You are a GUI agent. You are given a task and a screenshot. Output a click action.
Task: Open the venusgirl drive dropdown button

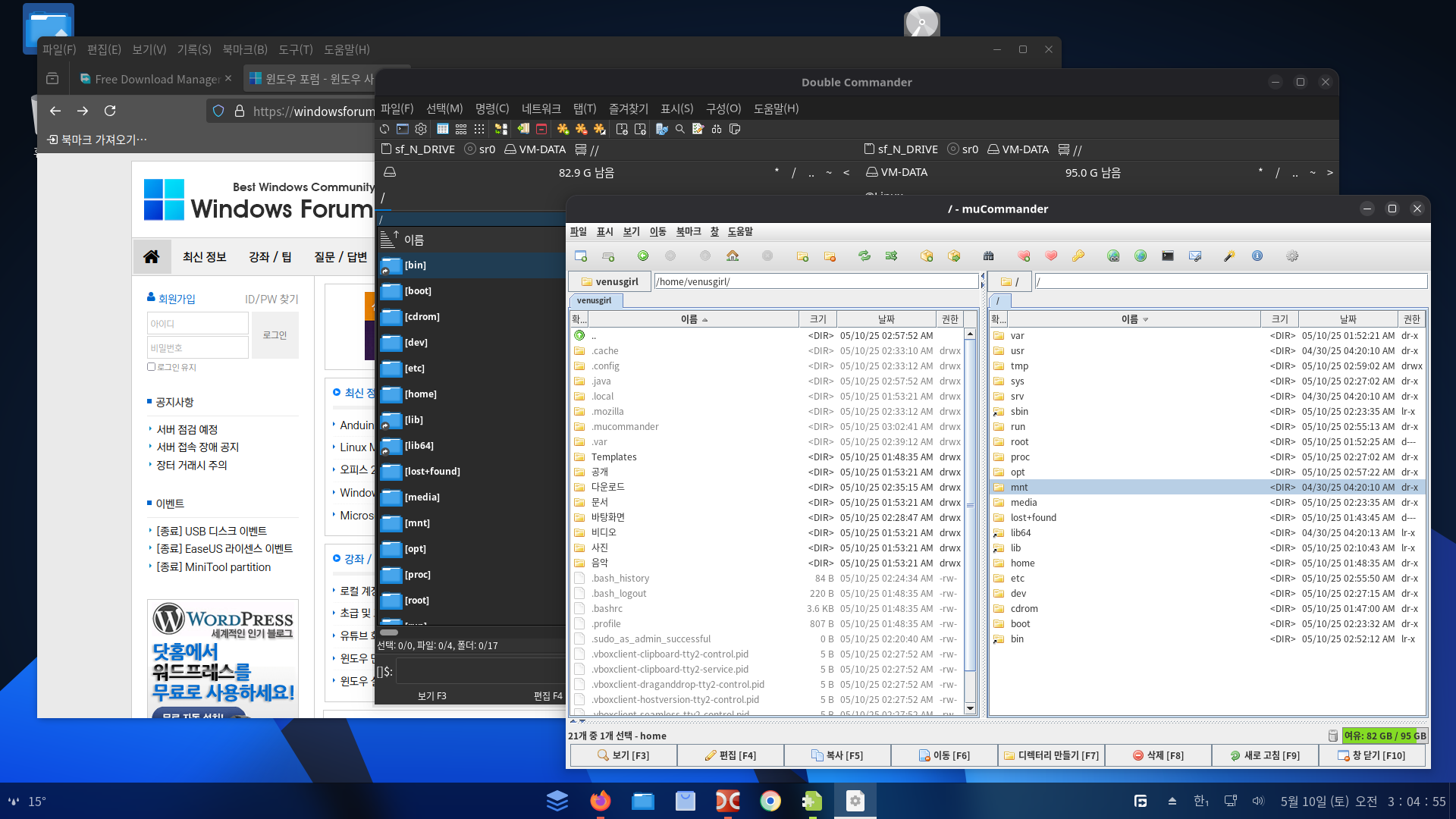pos(610,281)
